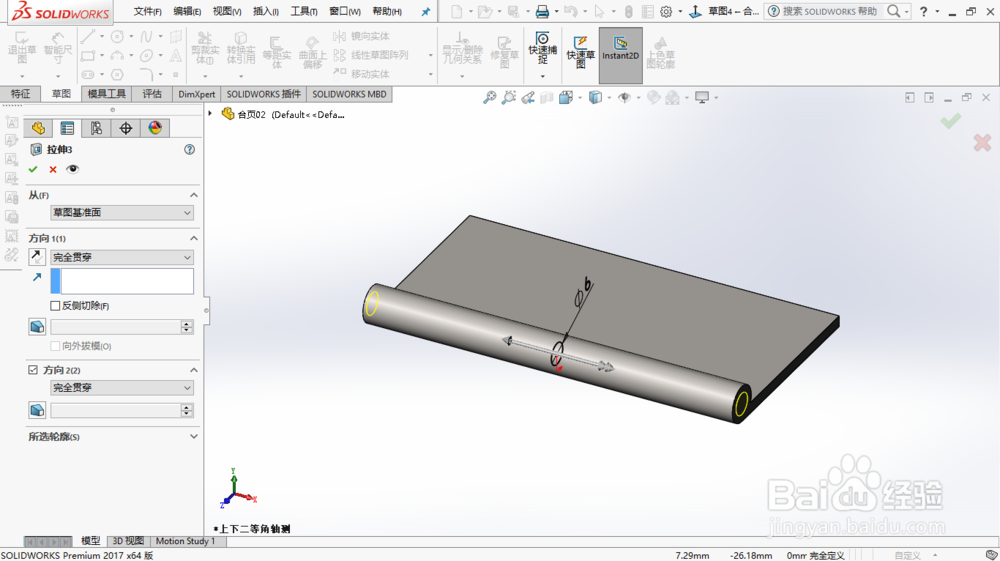Switch to the 模具工具 tab
This screenshot has width=1000, height=561.
[x=107, y=94]
